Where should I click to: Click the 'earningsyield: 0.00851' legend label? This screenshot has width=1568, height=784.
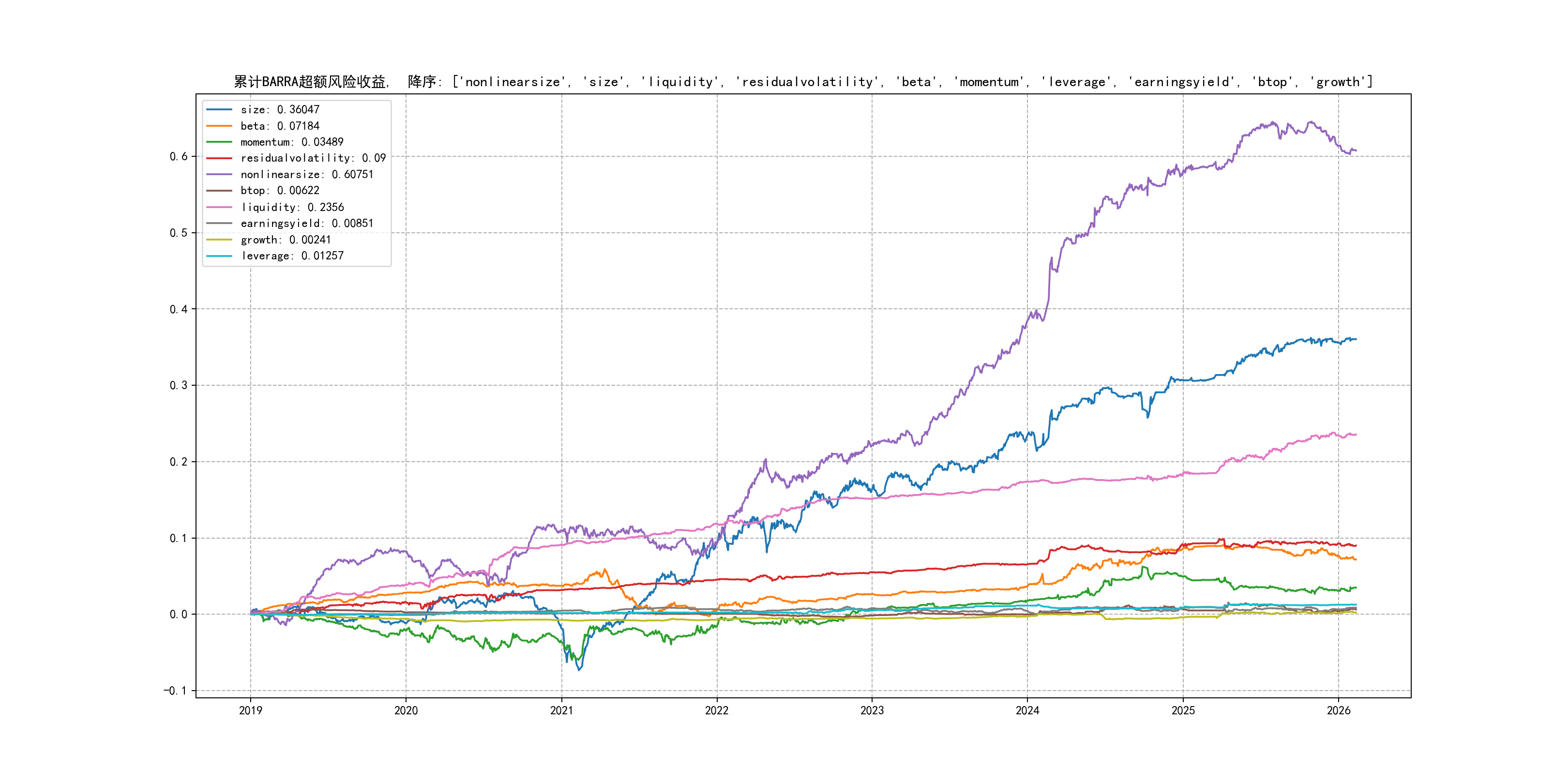coord(307,224)
